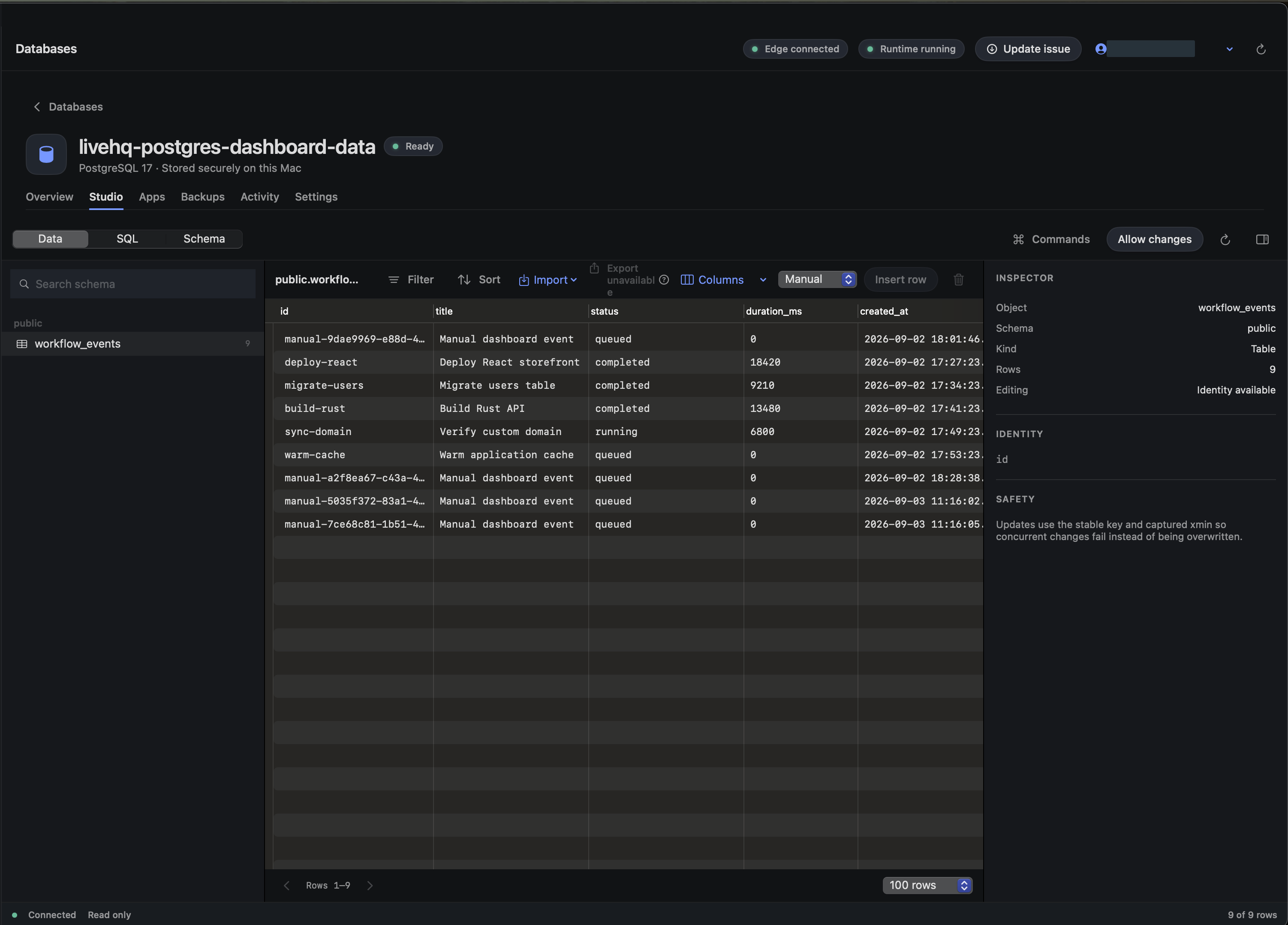Select workflow_events in schema tree
The width and height of the screenshot is (1288, 925).
pyautogui.click(x=133, y=343)
